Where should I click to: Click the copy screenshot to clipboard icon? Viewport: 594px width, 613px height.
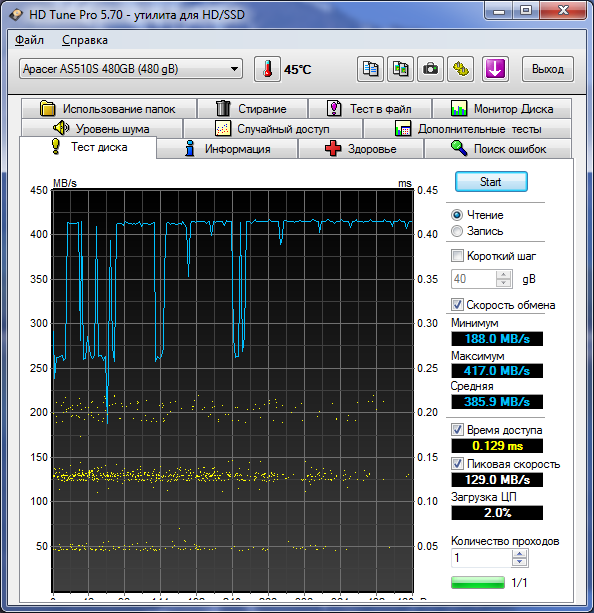point(400,69)
